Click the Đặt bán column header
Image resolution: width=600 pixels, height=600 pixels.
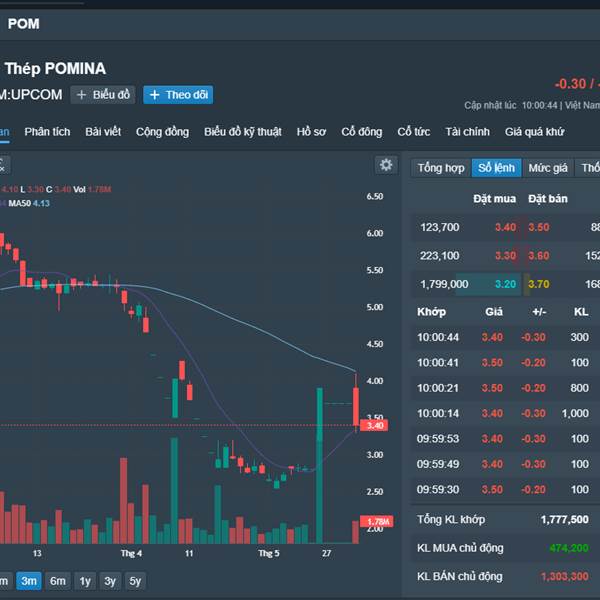548,199
